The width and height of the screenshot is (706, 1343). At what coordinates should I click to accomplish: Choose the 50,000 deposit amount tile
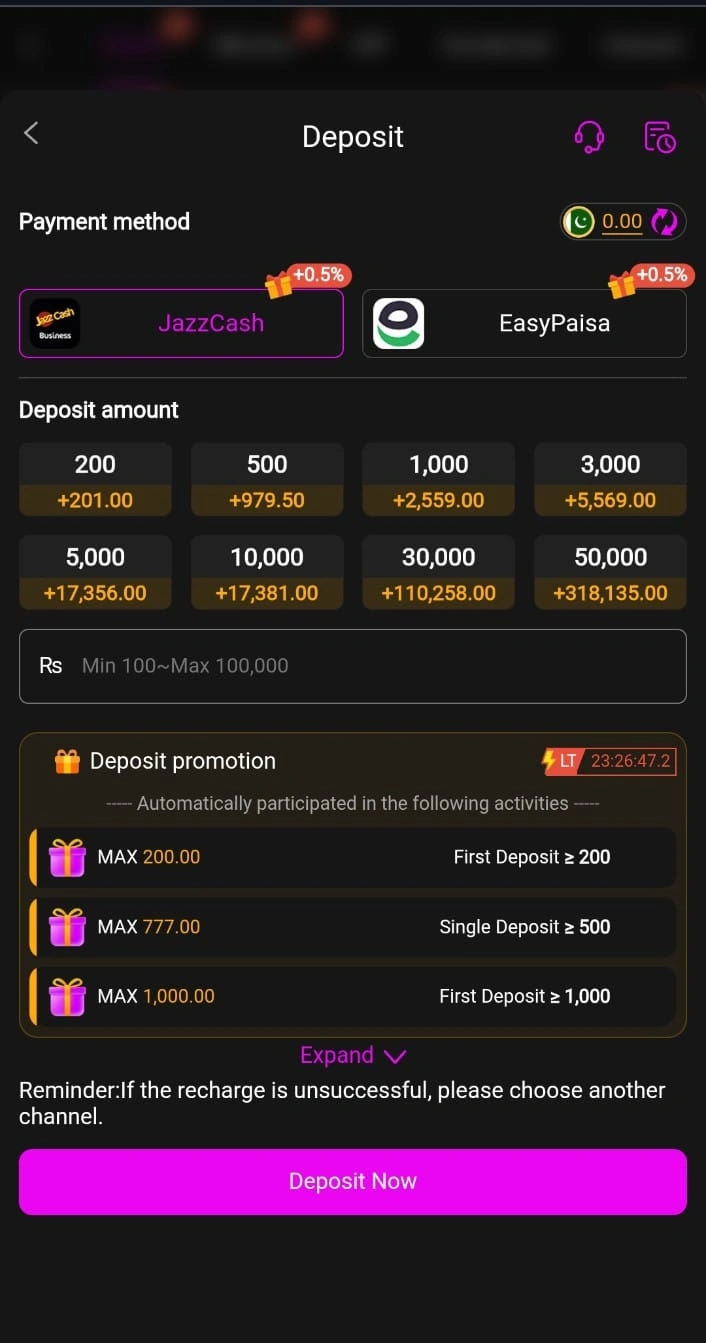click(610, 573)
